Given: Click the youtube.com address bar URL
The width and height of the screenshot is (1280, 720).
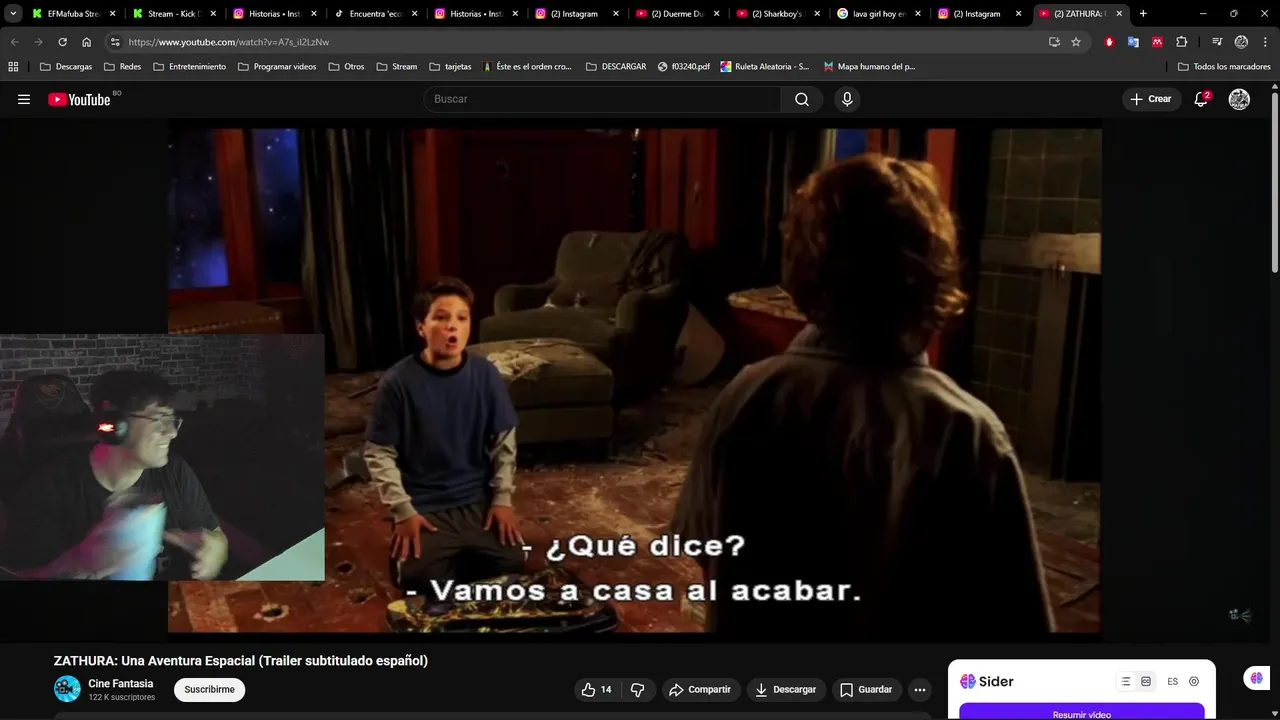Looking at the screenshot, I should pos(229,42).
